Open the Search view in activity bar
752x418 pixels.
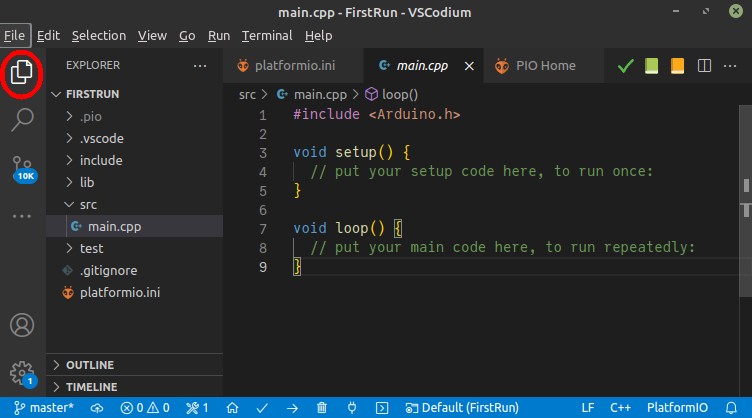(22, 120)
